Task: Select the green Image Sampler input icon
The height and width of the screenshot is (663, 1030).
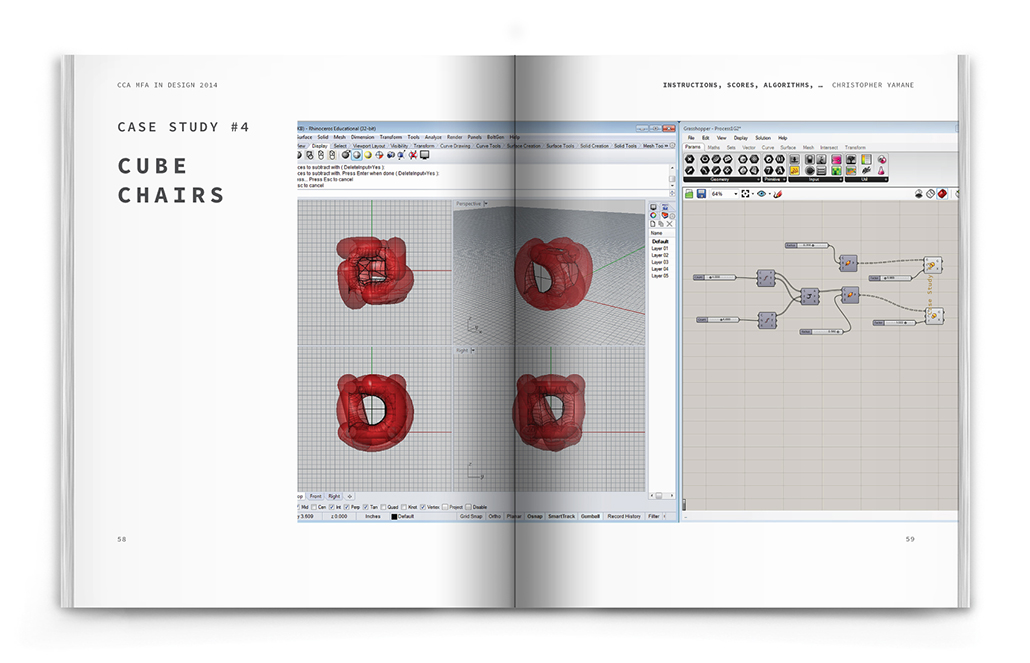Action: tap(836, 170)
